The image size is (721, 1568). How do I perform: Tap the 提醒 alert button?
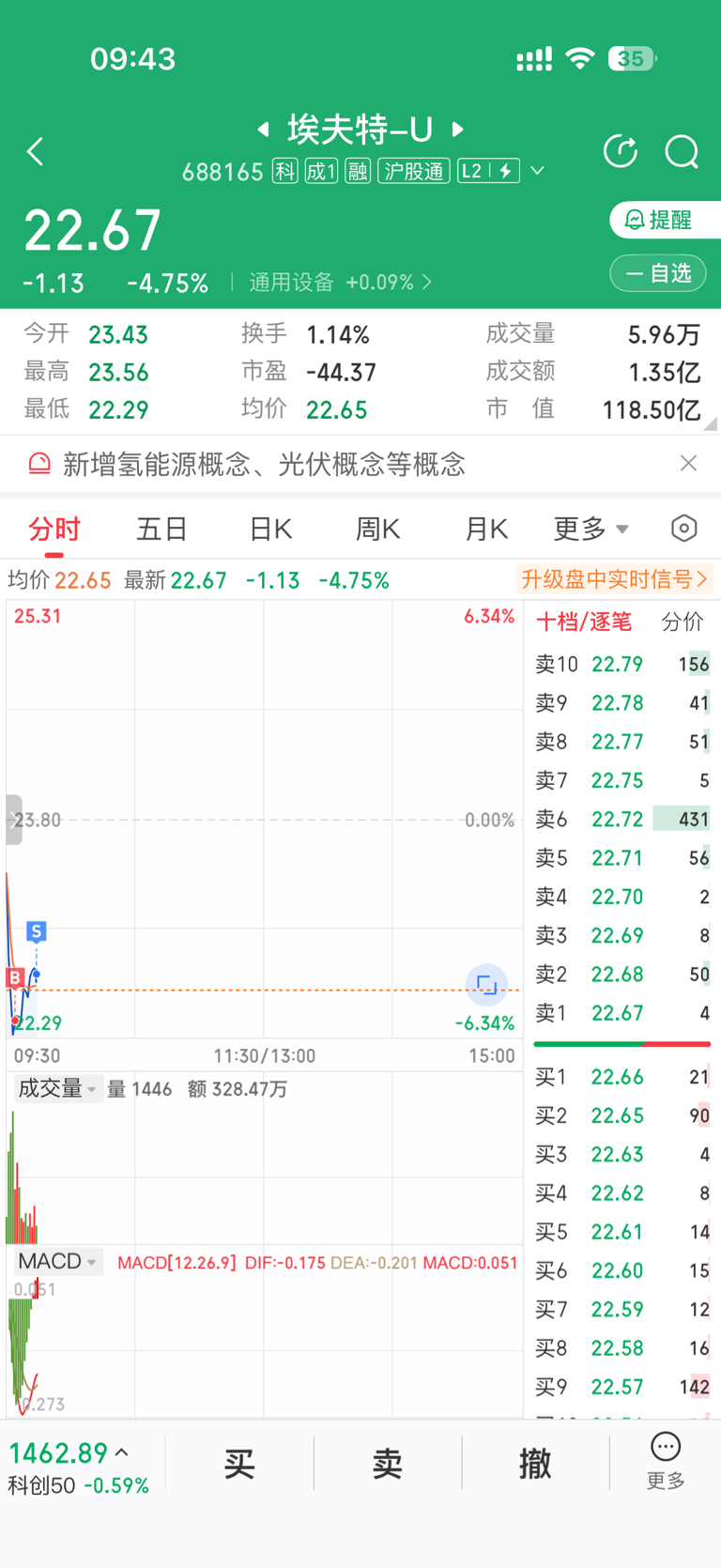(x=665, y=220)
